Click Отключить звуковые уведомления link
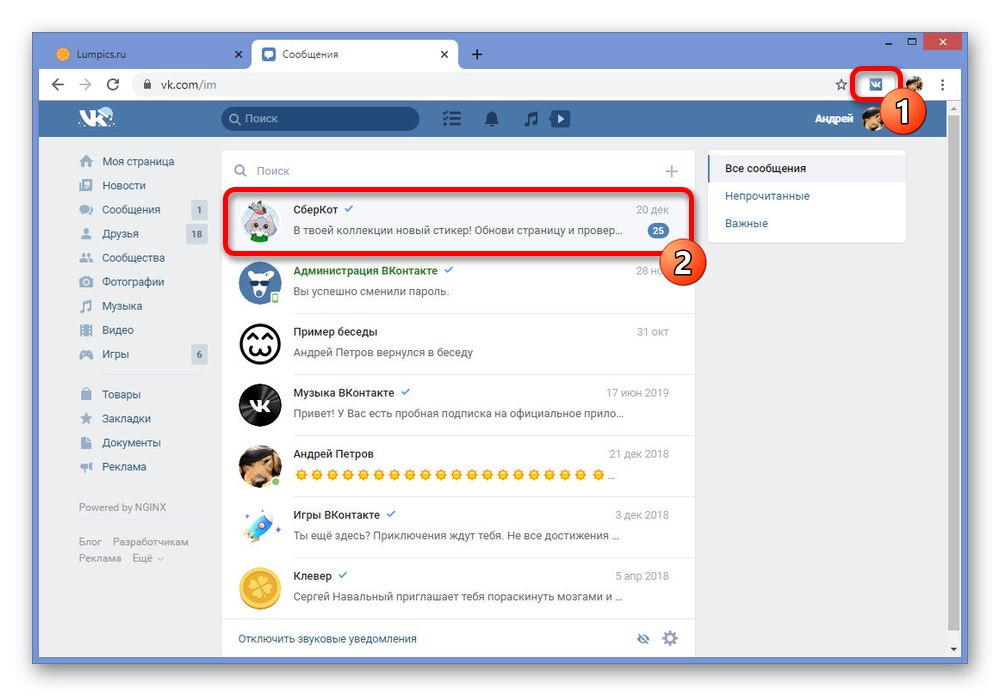 pos(327,639)
